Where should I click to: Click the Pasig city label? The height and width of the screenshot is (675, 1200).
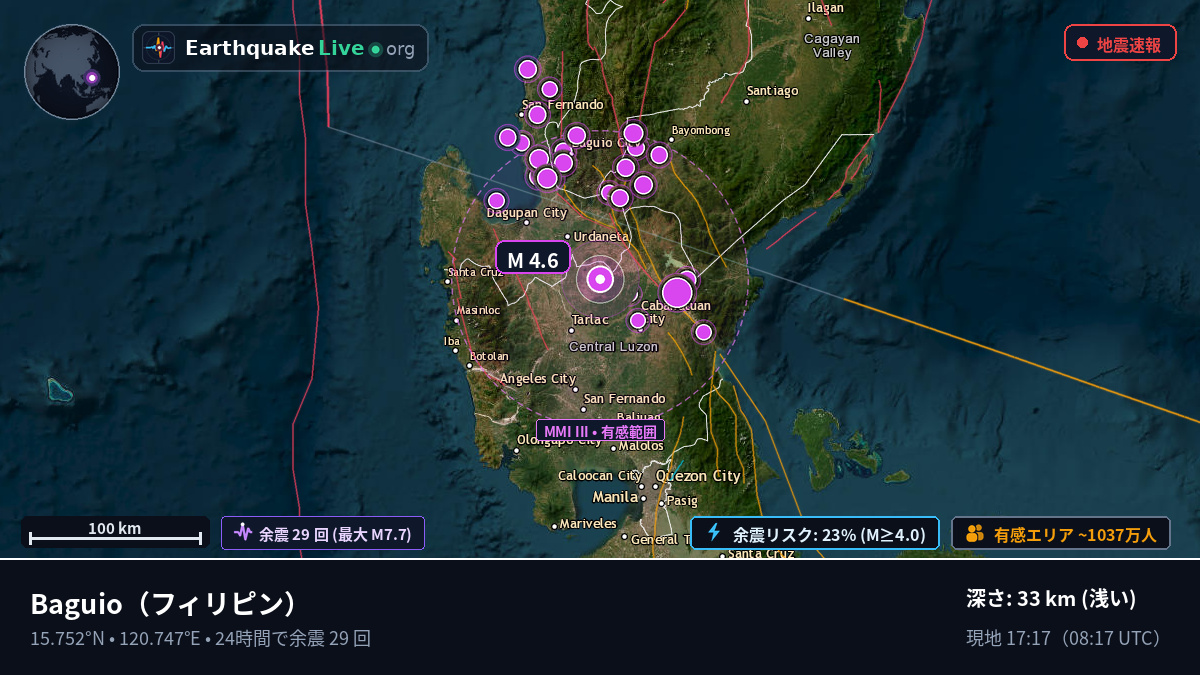click(x=682, y=500)
